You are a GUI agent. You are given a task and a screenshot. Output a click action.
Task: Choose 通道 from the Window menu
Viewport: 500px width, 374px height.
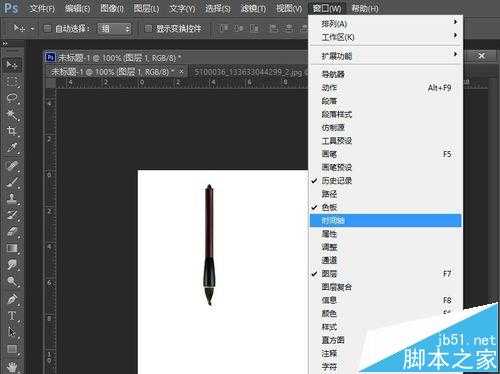tap(386, 260)
